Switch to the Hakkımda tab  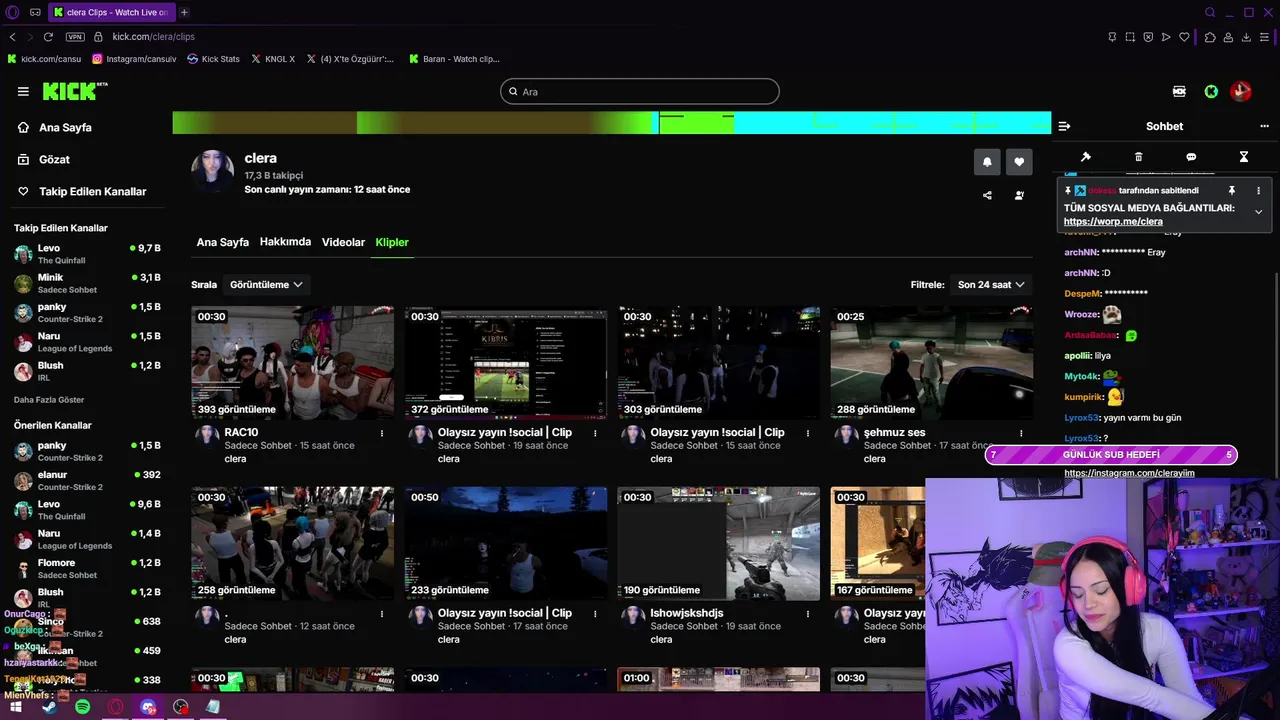[285, 242]
